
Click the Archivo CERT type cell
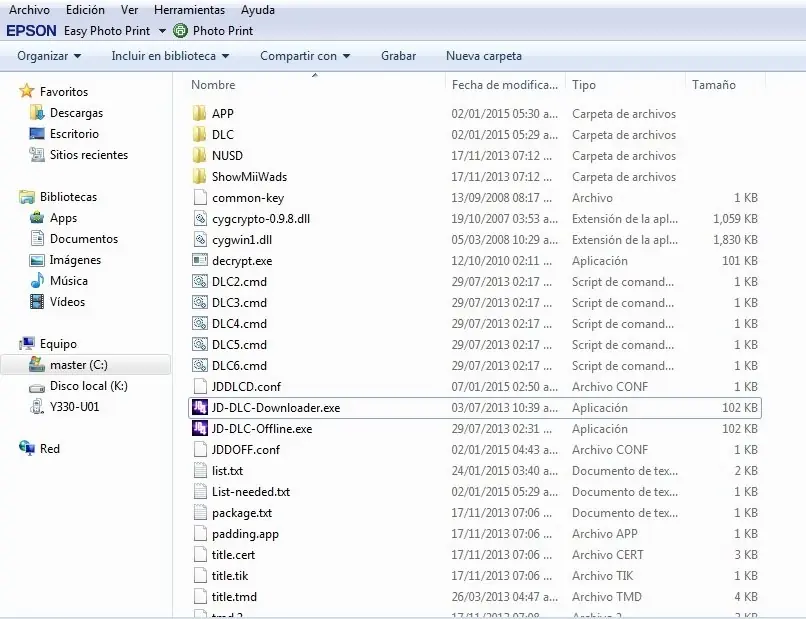click(608, 555)
